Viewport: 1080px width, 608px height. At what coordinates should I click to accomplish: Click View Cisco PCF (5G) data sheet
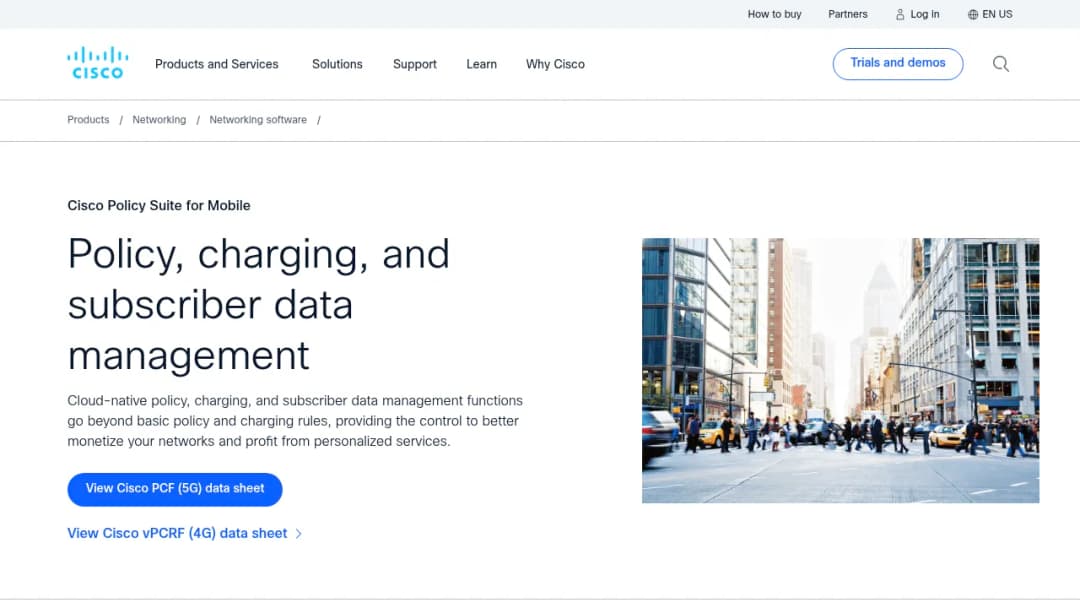click(175, 489)
